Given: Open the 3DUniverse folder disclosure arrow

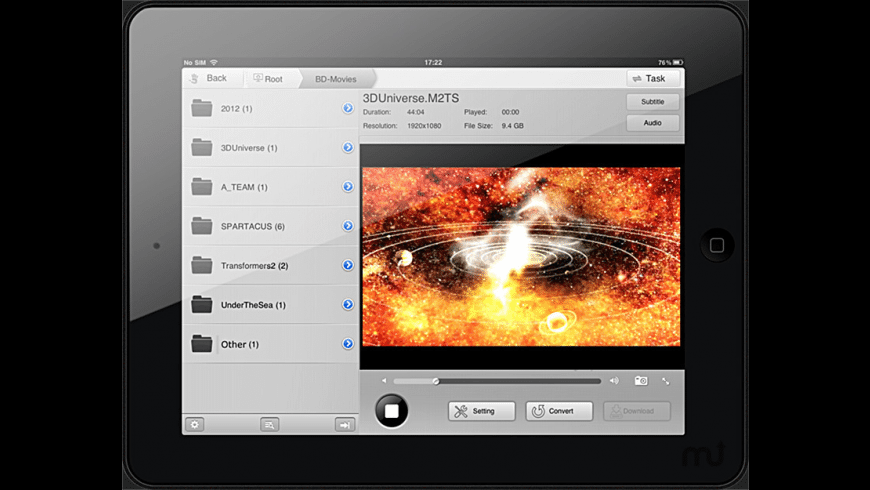Looking at the screenshot, I should tap(348, 147).
